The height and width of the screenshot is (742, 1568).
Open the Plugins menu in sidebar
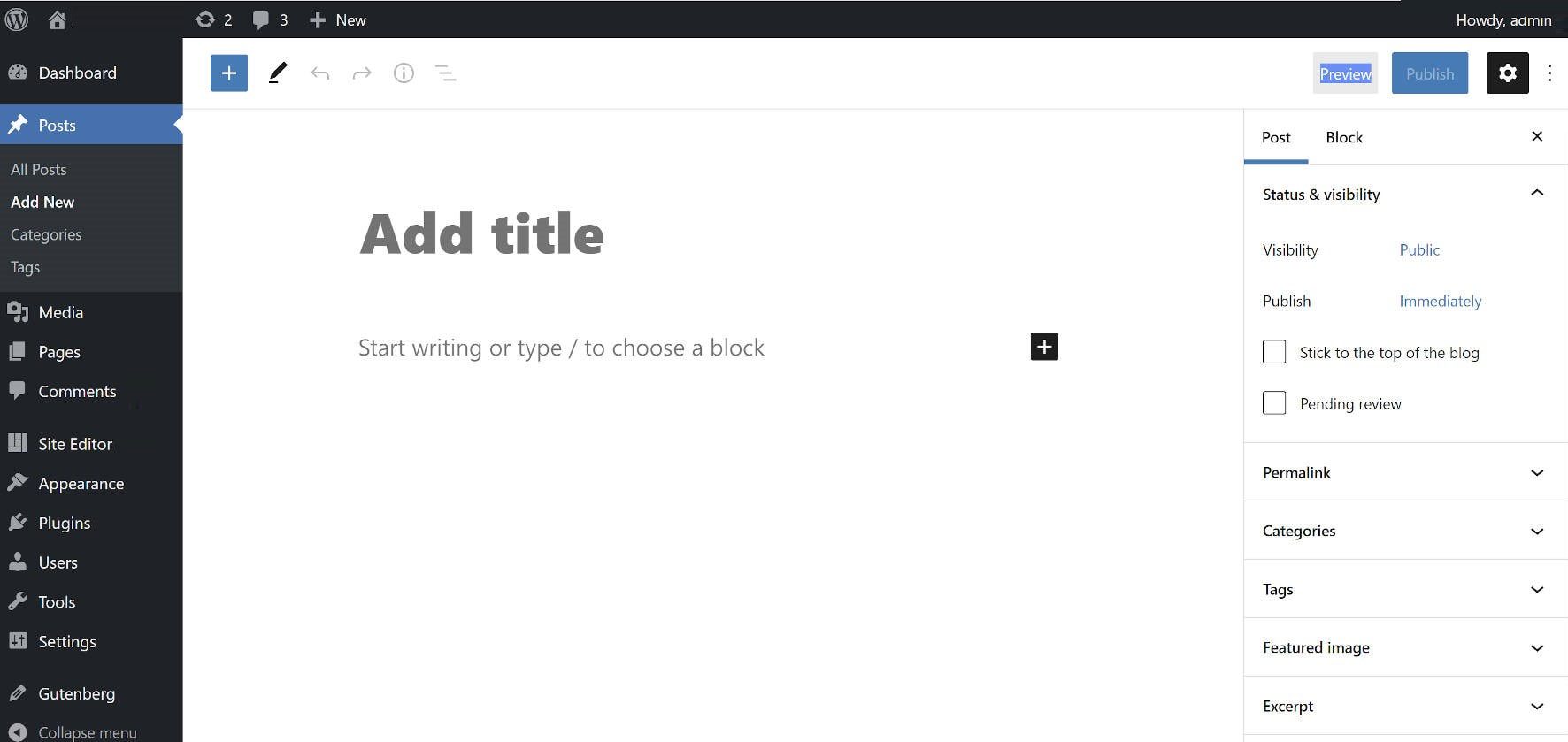tap(64, 523)
